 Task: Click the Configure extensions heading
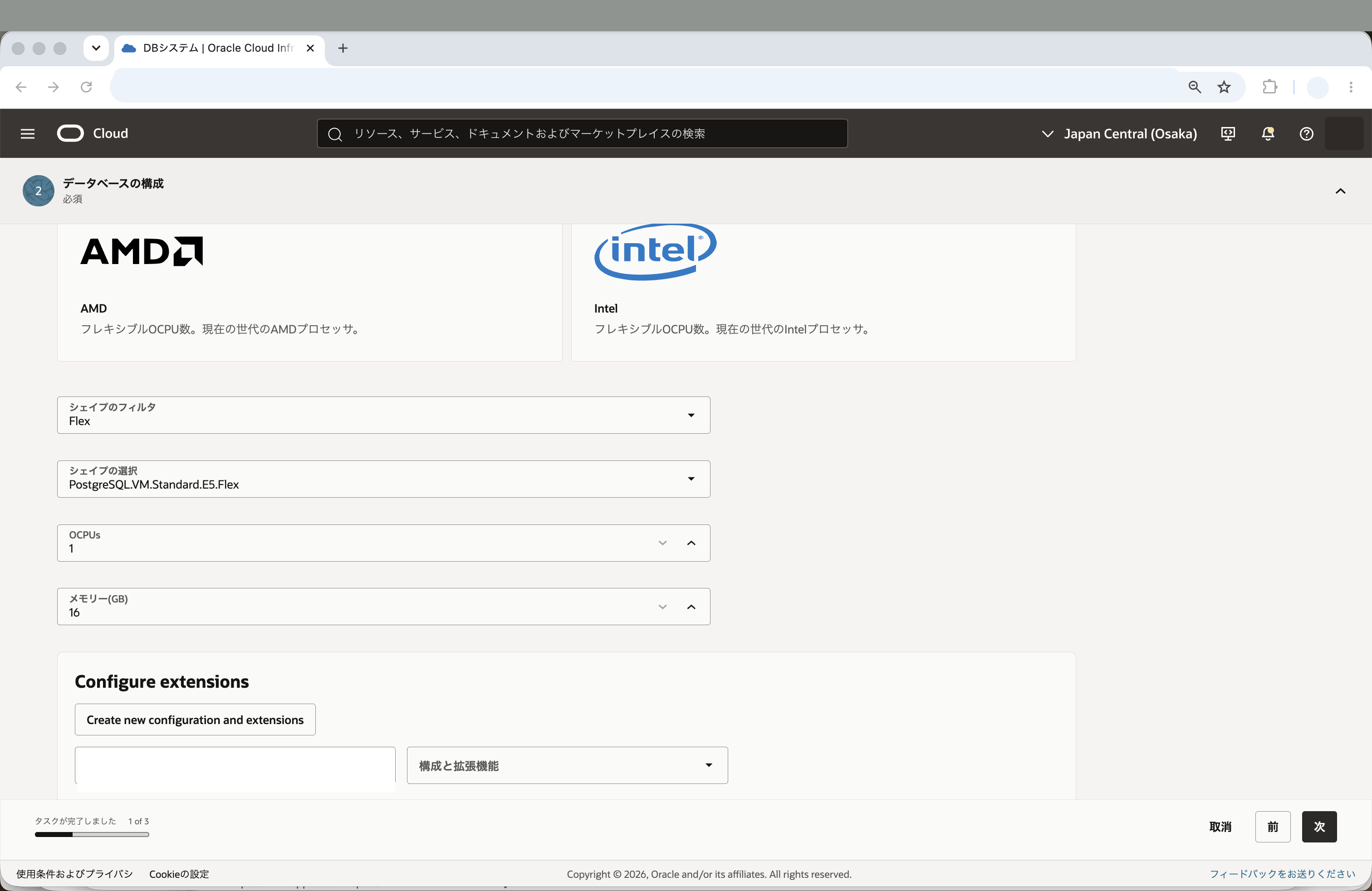[162, 681]
